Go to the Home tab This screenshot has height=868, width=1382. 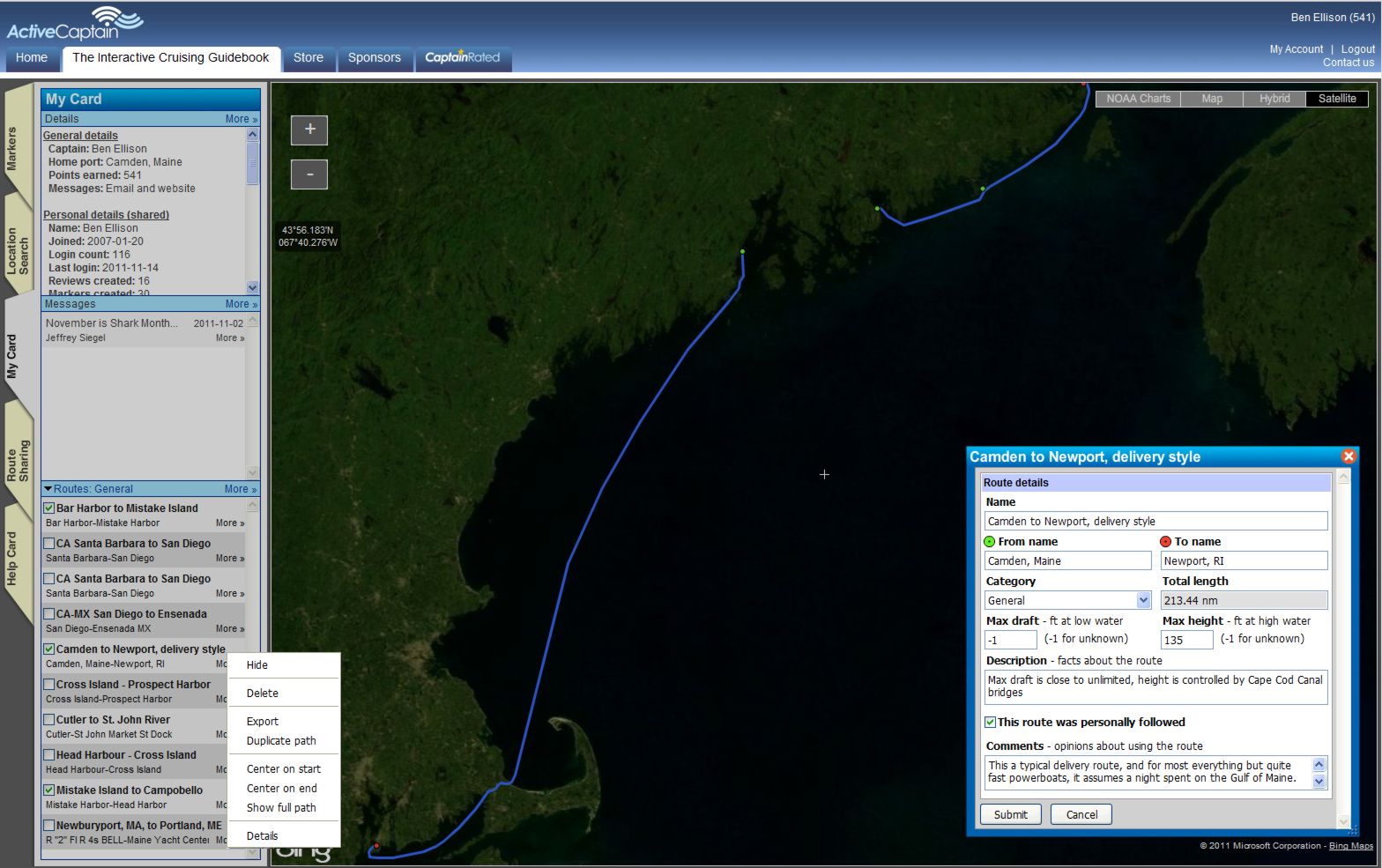point(32,58)
